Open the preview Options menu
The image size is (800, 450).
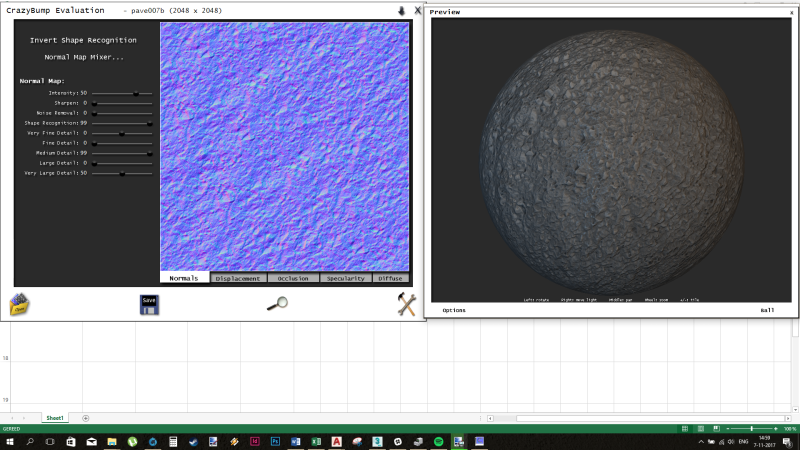click(x=454, y=310)
